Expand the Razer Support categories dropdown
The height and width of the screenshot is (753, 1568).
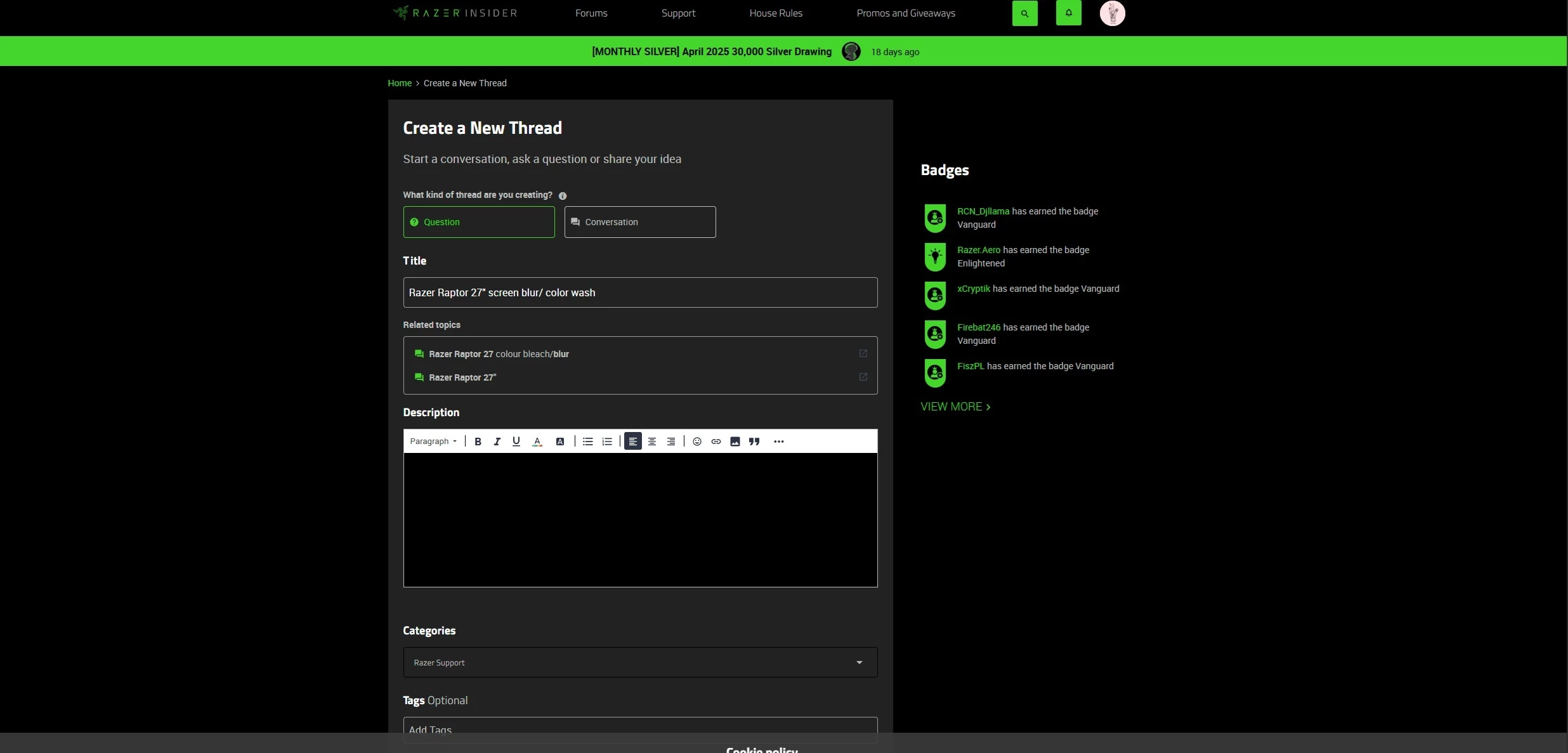640,662
